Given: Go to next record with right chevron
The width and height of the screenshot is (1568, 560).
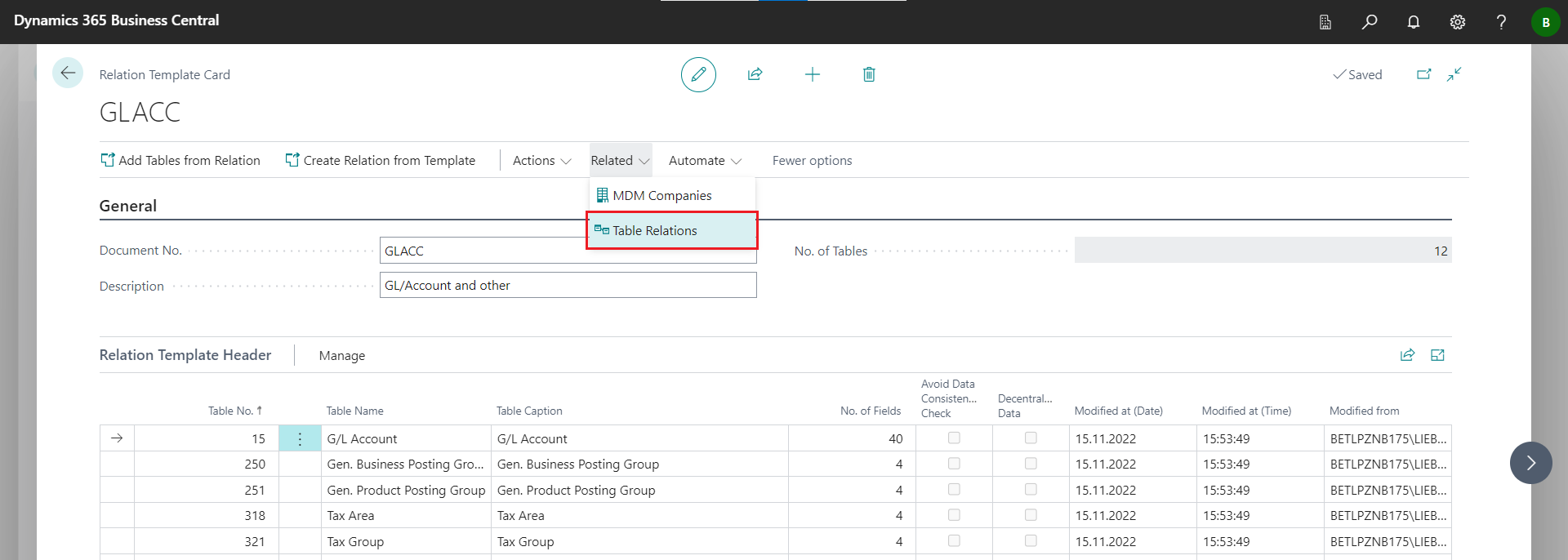Looking at the screenshot, I should tap(1531, 463).
